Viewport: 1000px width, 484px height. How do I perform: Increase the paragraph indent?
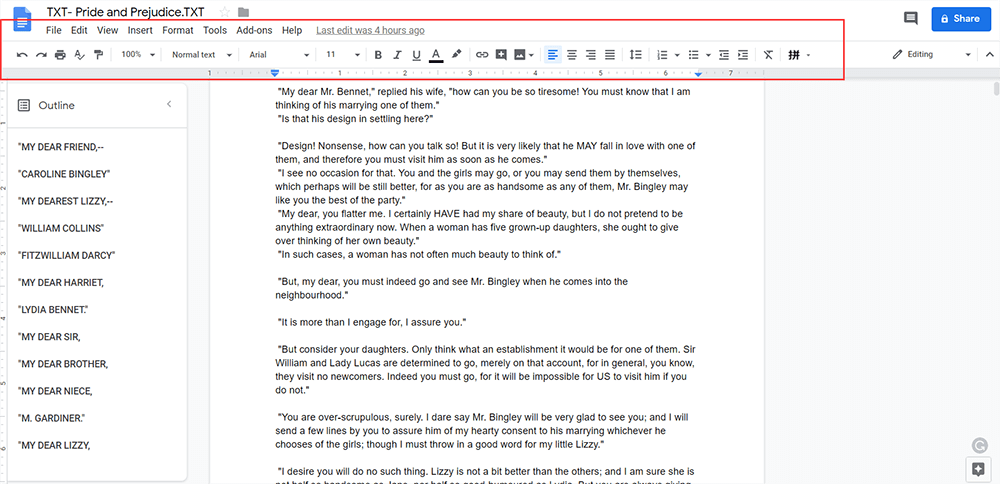click(743, 55)
